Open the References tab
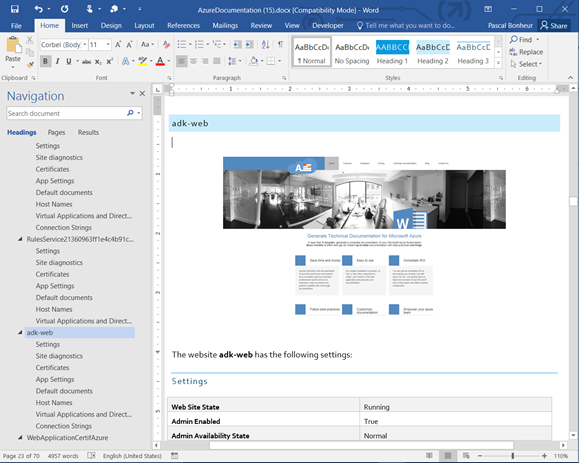 [184, 25]
